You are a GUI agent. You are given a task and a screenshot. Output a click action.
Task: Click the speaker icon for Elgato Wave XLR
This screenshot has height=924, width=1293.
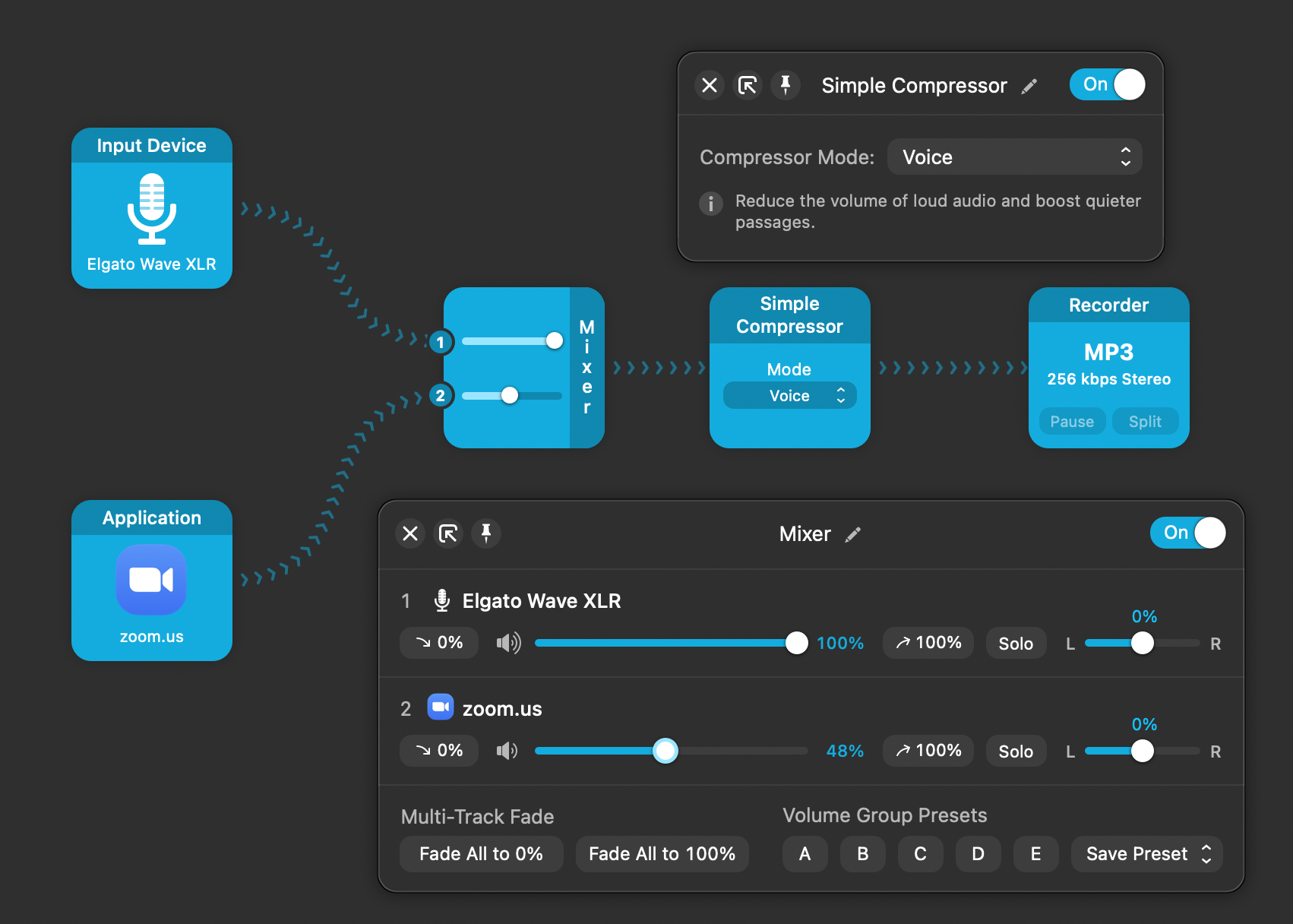508,643
